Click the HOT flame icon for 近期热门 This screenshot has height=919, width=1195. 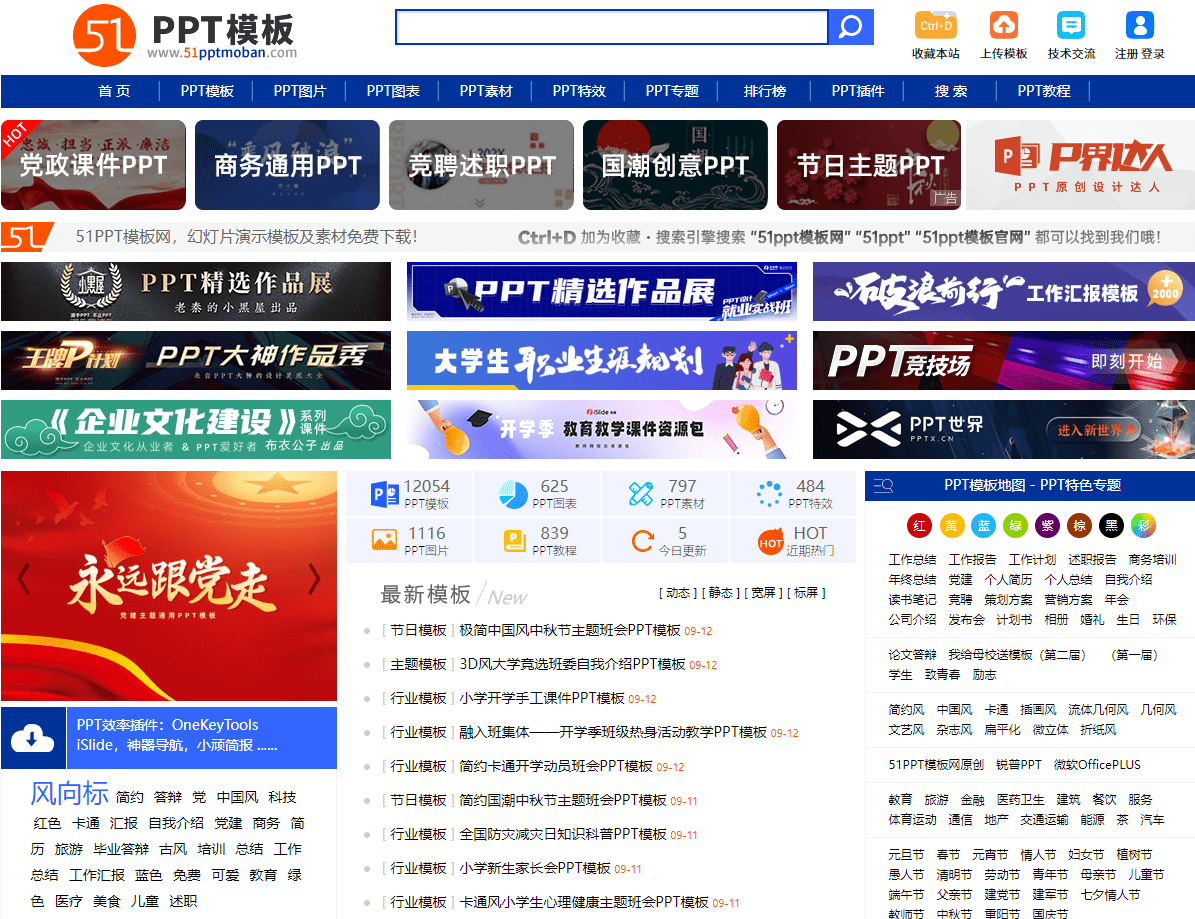tap(770, 539)
